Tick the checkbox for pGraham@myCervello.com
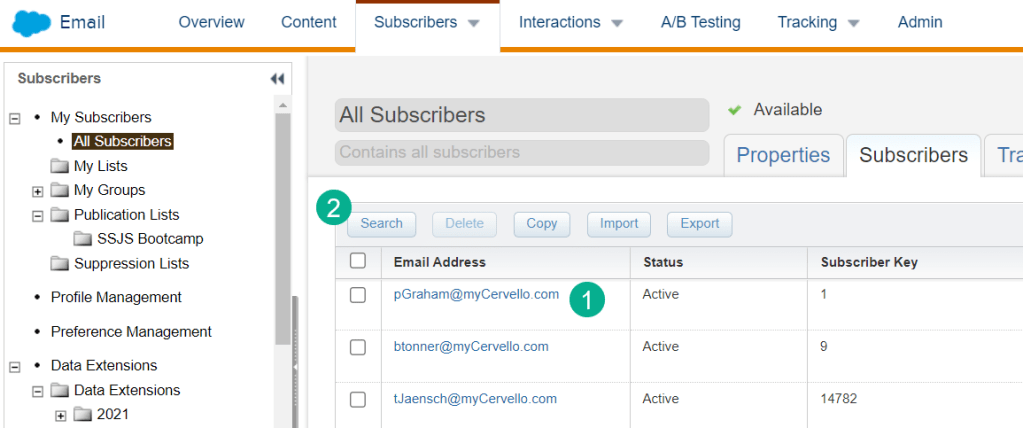Viewport: 1023px width, 428px height. click(x=358, y=295)
